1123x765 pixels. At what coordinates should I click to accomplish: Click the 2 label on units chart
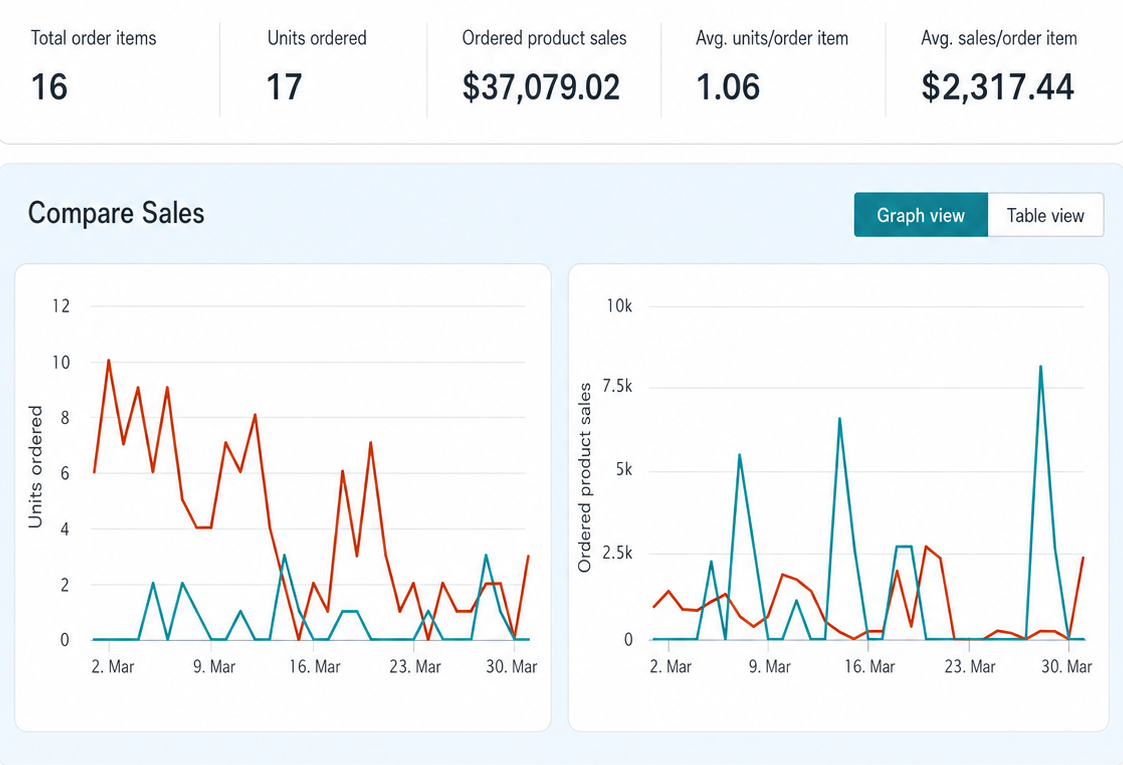tap(65, 585)
